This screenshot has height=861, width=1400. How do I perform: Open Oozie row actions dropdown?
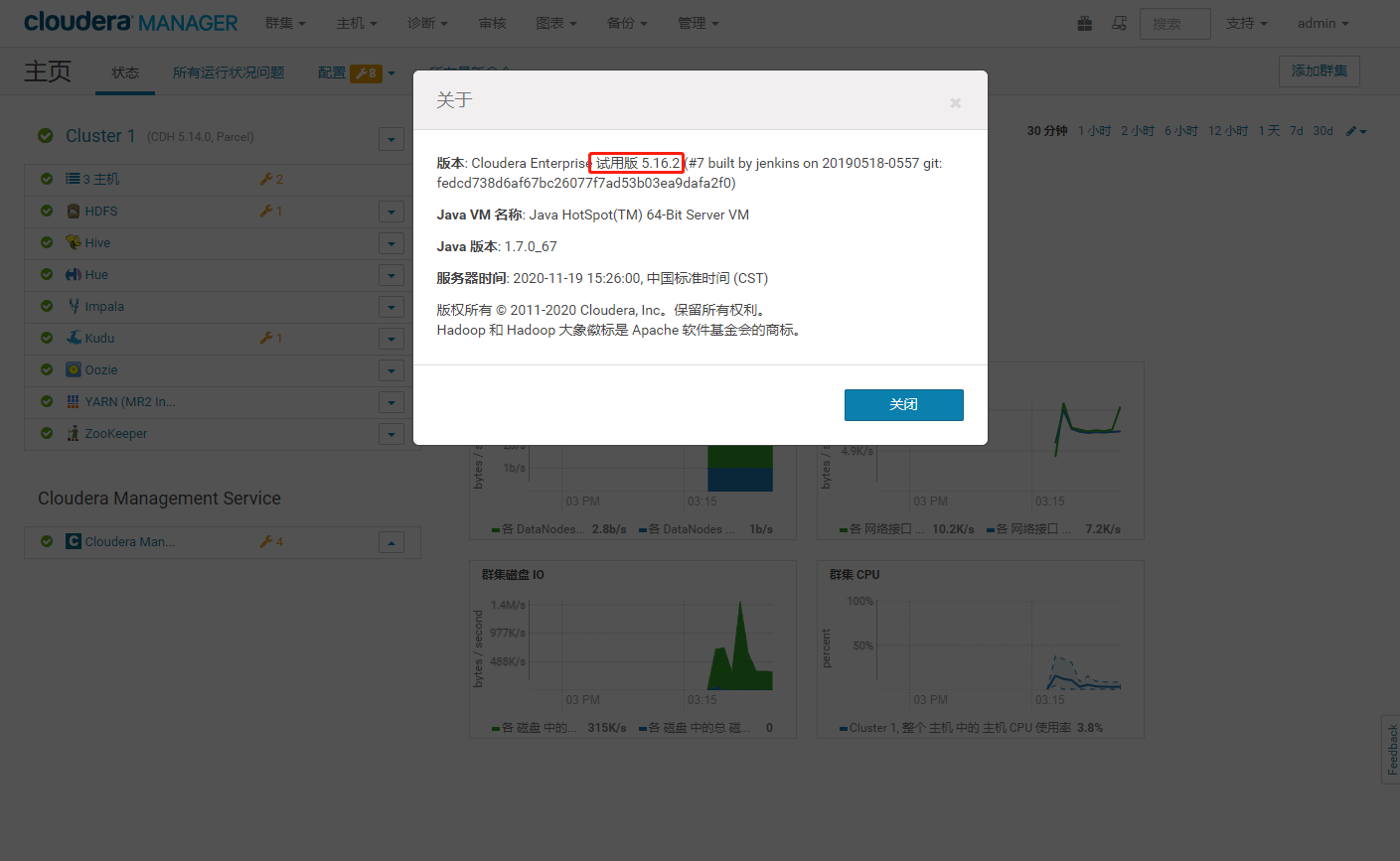[391, 370]
